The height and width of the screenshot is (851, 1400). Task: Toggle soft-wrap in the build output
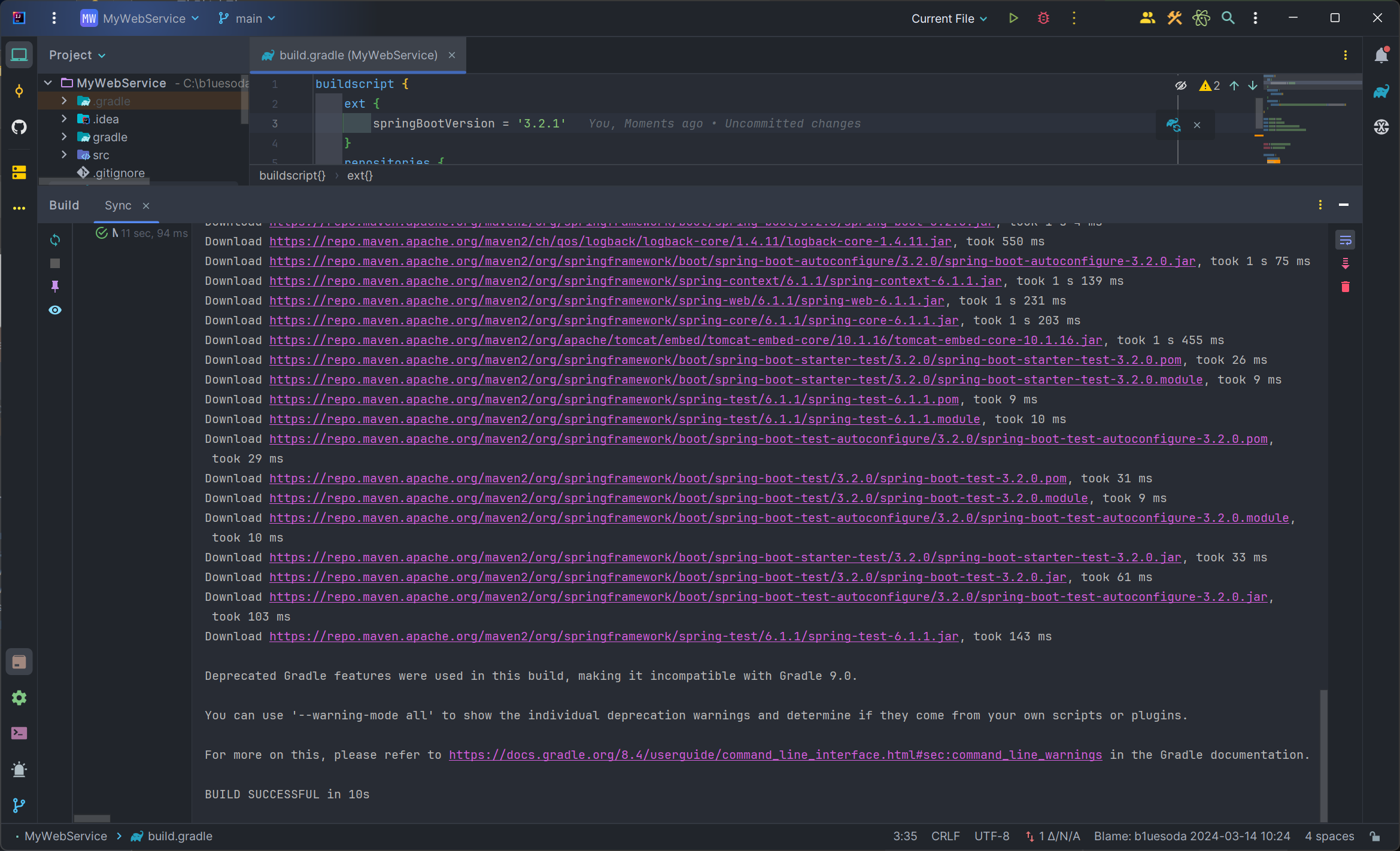click(x=1346, y=240)
